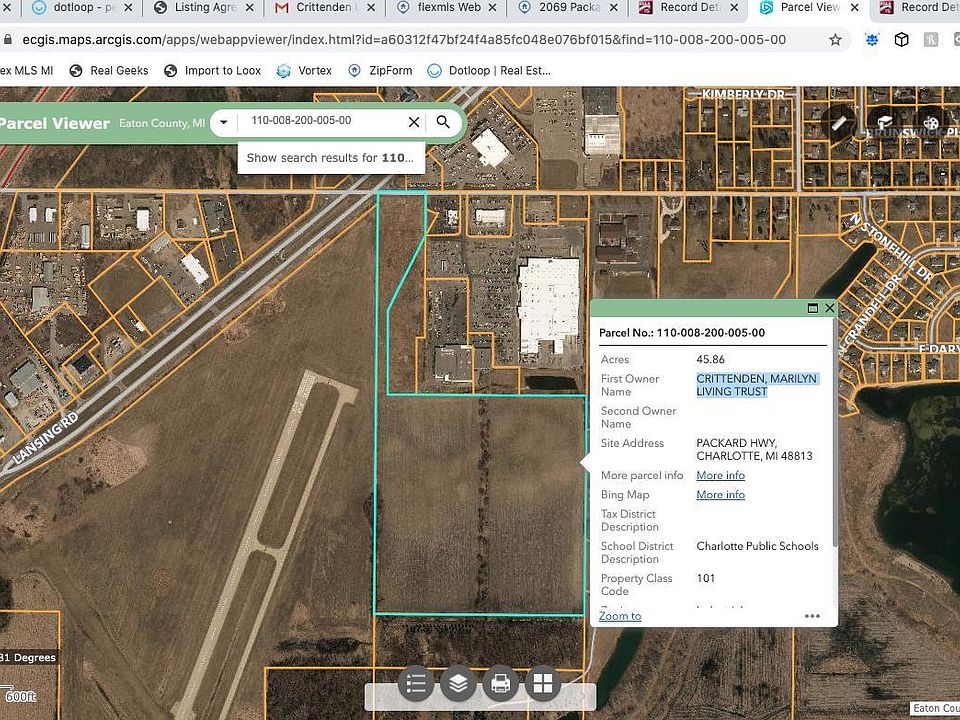Click the selected parcel in teal outline
The image size is (960, 720).
point(479,504)
